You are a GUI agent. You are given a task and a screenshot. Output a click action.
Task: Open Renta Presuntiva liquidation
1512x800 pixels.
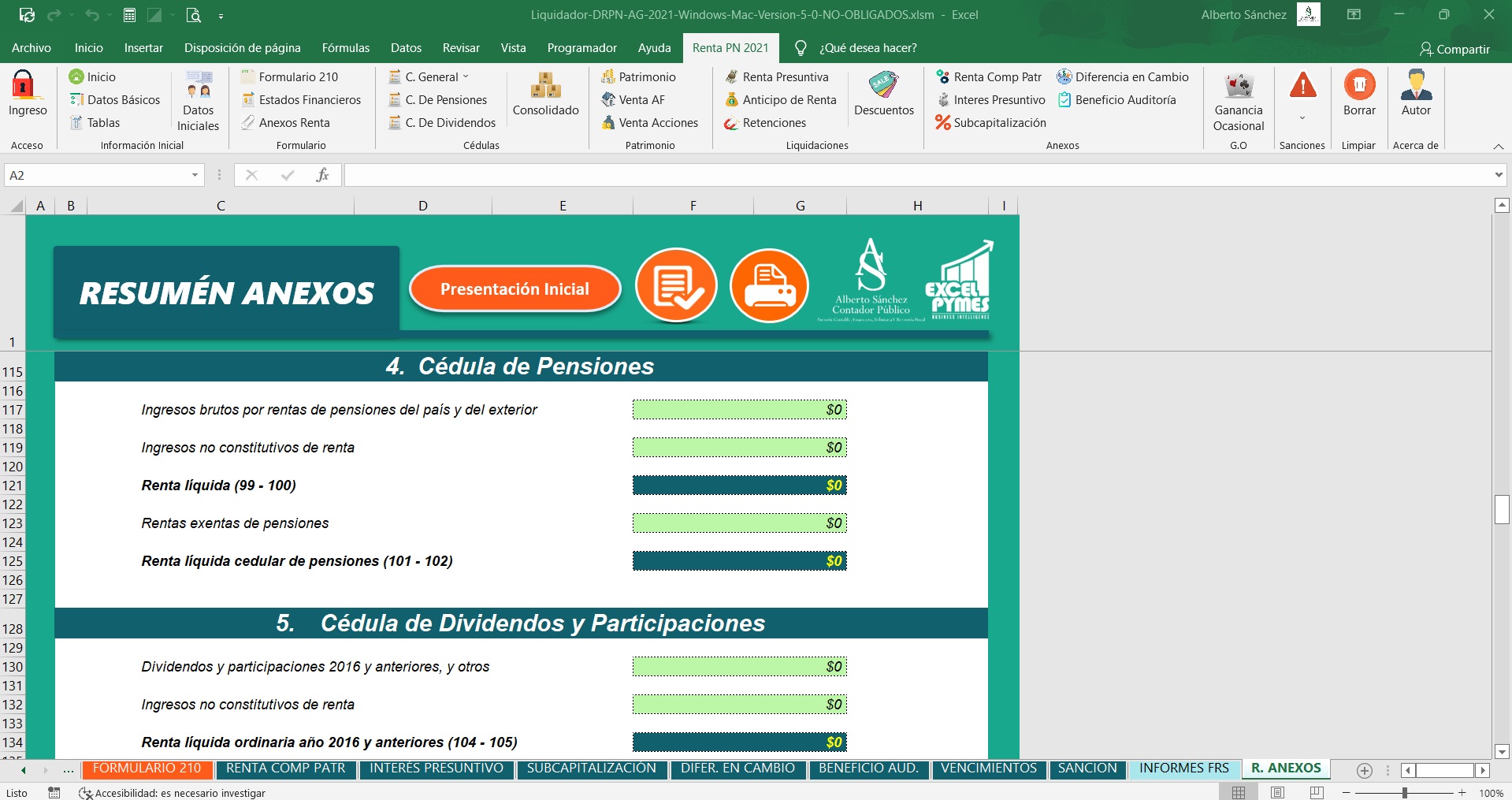(776, 76)
